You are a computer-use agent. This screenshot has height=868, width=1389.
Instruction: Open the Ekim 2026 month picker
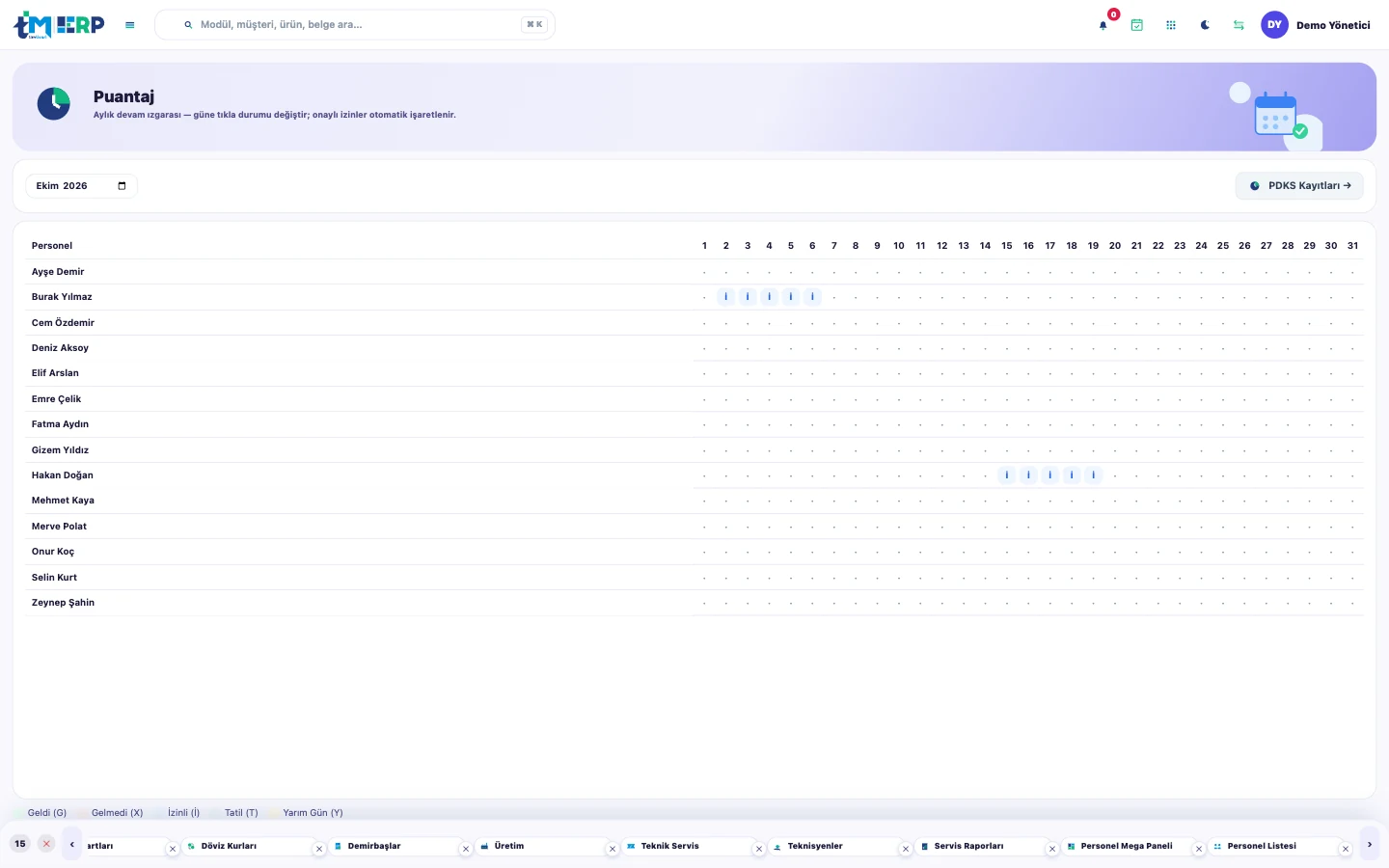click(81, 186)
